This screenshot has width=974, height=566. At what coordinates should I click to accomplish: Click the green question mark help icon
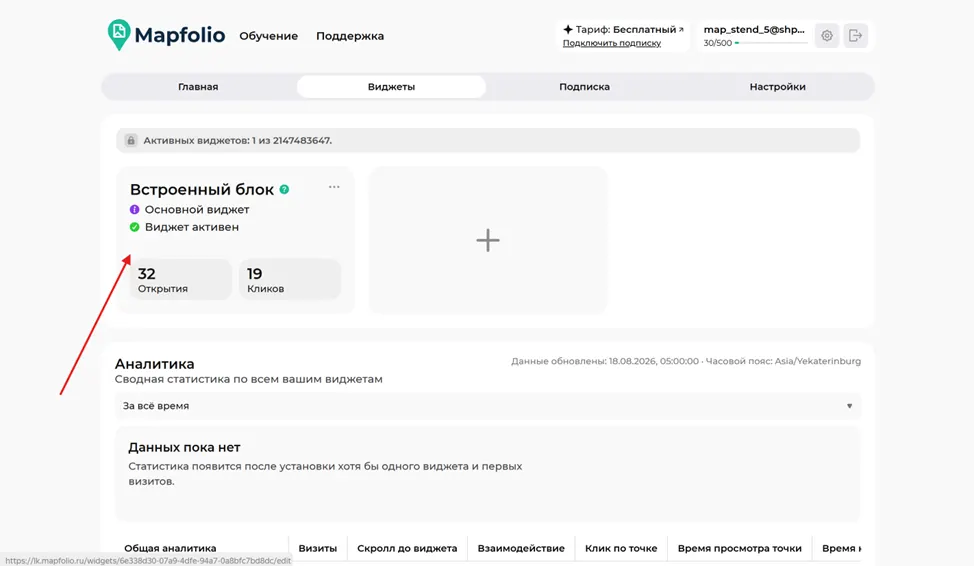point(284,189)
